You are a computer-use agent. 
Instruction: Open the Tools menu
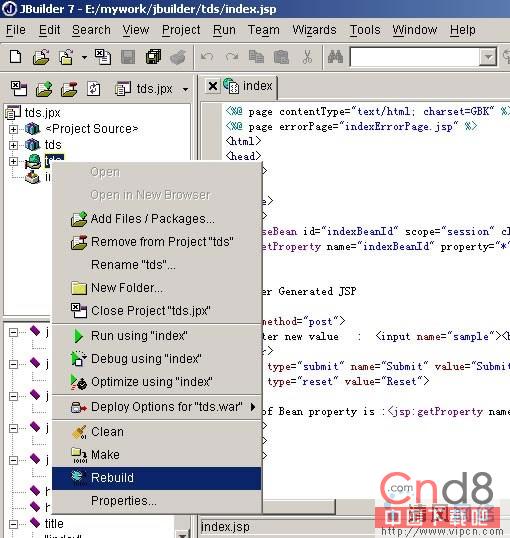(x=365, y=30)
